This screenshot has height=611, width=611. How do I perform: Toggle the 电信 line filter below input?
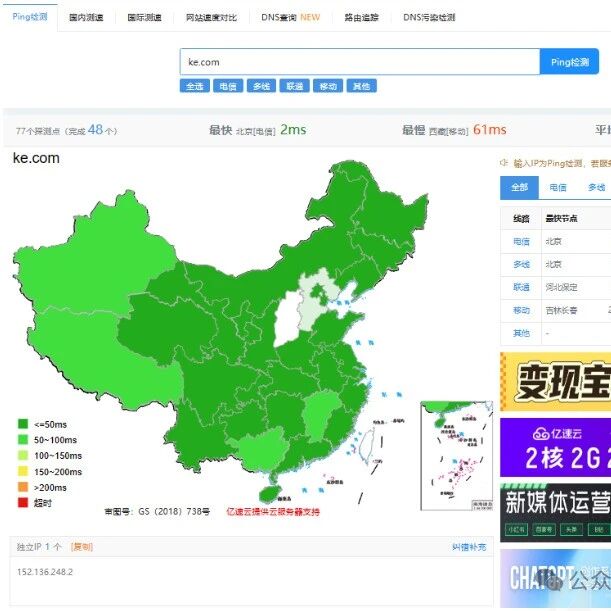[228, 86]
